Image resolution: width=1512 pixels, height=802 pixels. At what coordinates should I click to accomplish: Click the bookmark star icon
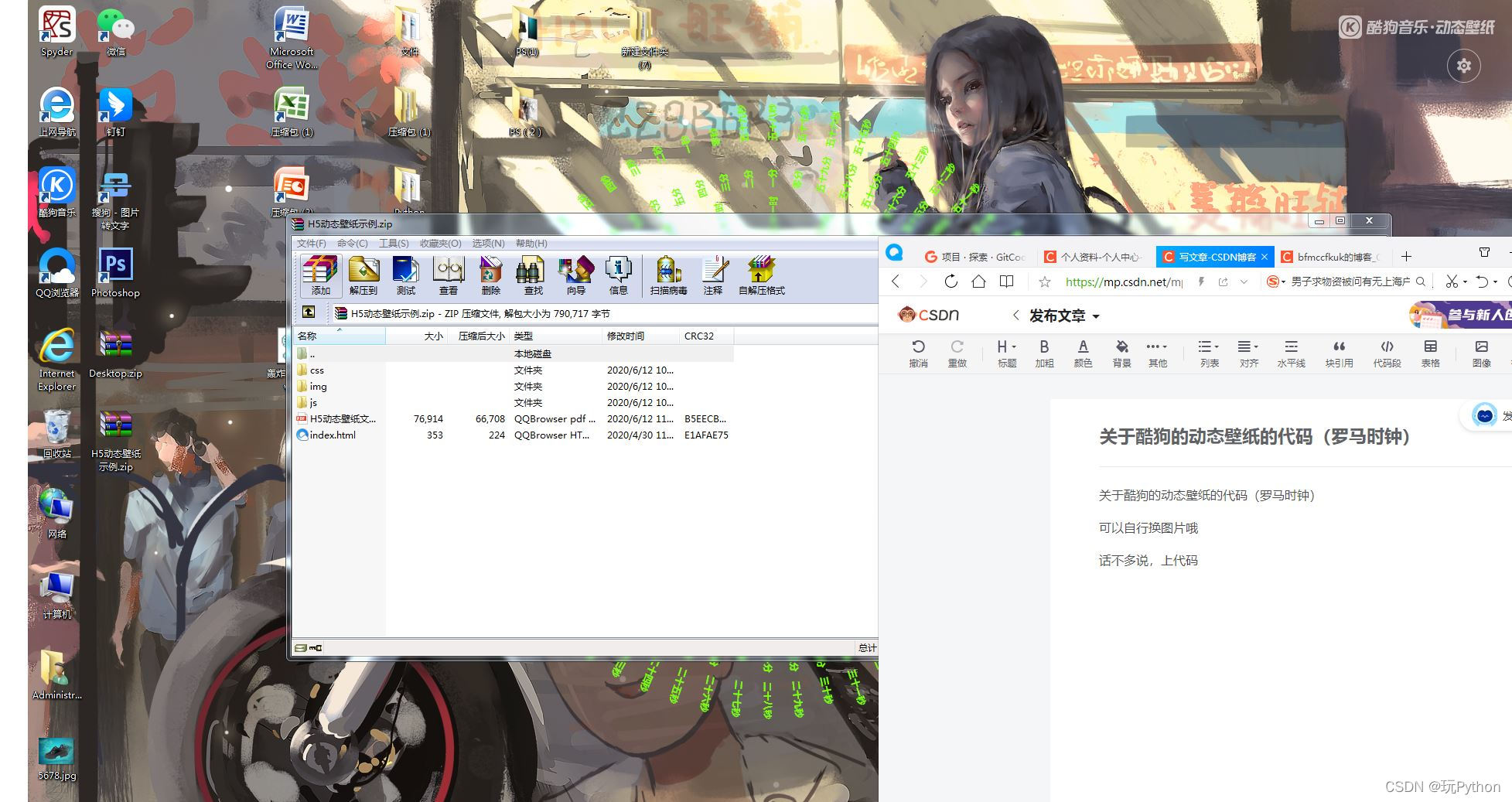1044,282
